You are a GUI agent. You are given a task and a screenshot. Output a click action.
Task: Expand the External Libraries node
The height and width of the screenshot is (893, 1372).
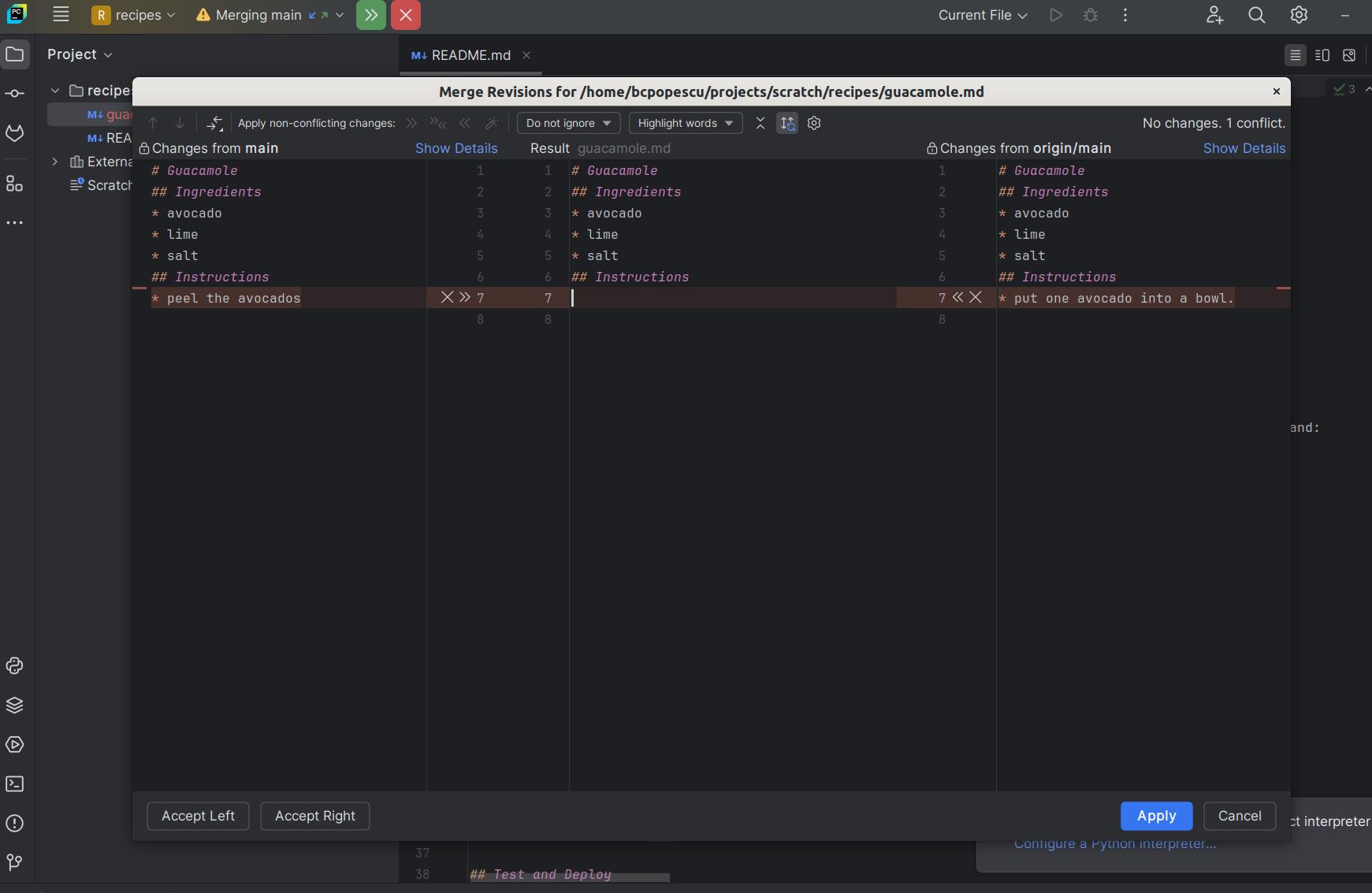point(55,162)
